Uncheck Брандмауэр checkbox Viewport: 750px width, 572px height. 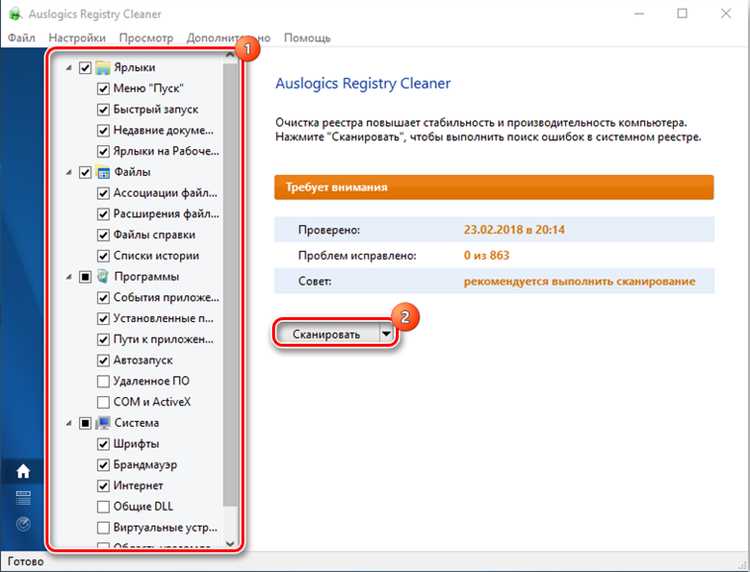tap(103, 465)
